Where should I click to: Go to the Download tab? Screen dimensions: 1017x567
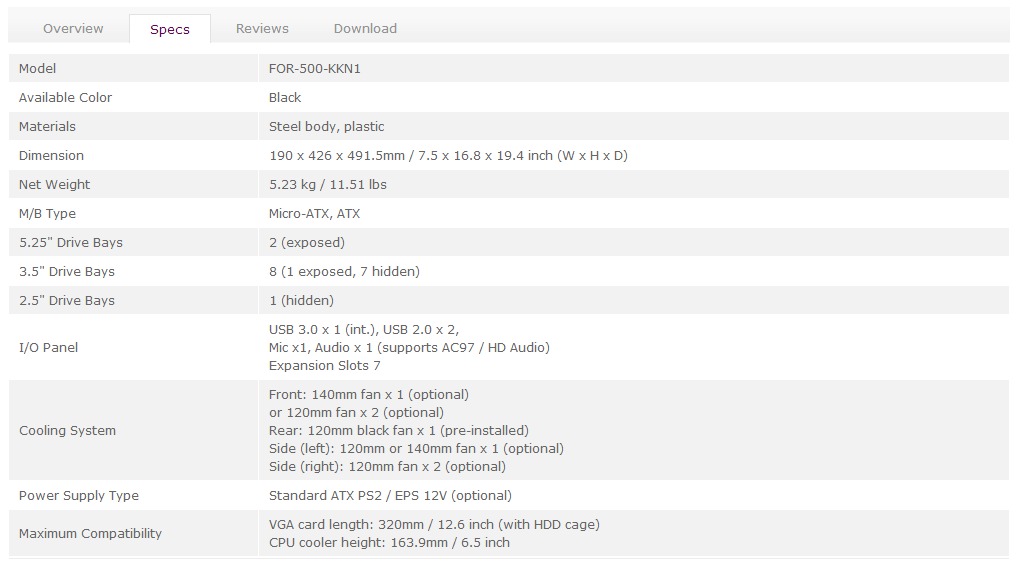click(365, 29)
